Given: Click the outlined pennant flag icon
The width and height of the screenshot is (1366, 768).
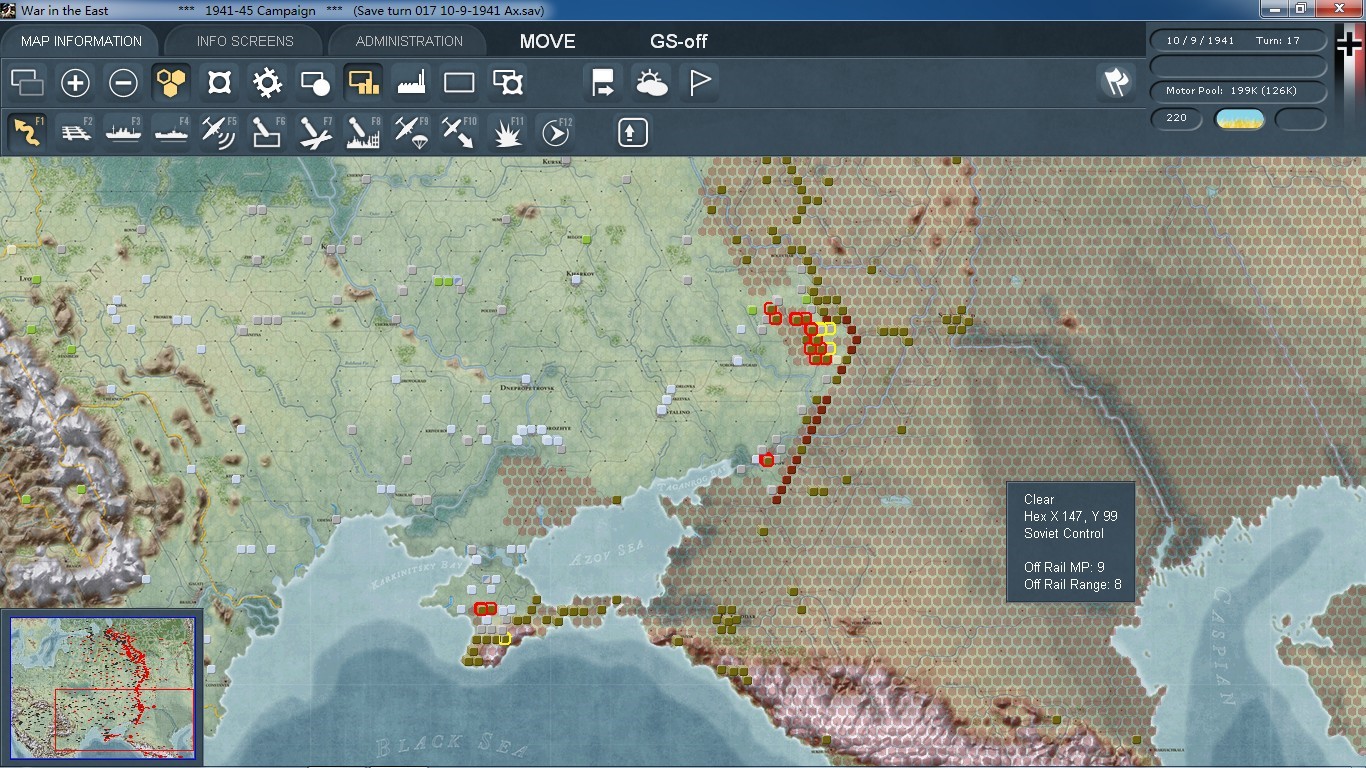Looking at the screenshot, I should (699, 82).
